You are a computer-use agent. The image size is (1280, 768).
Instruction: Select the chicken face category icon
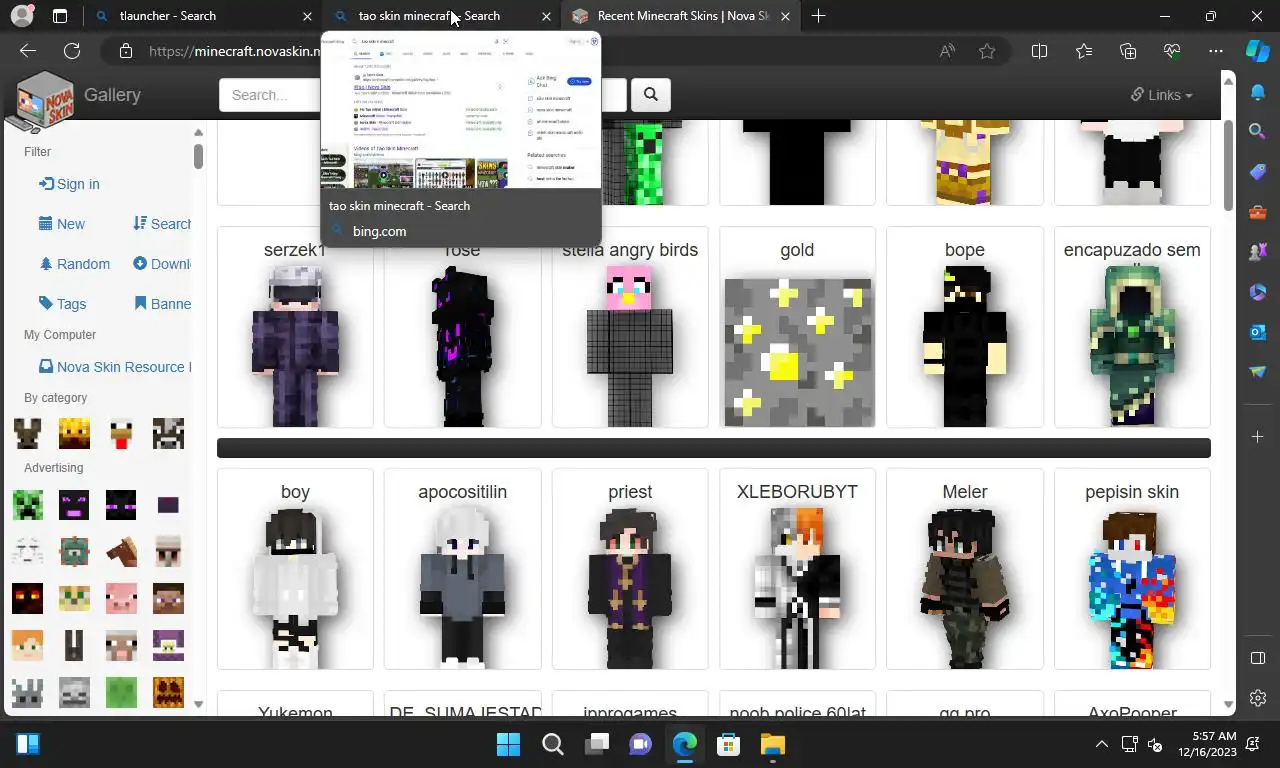121,433
